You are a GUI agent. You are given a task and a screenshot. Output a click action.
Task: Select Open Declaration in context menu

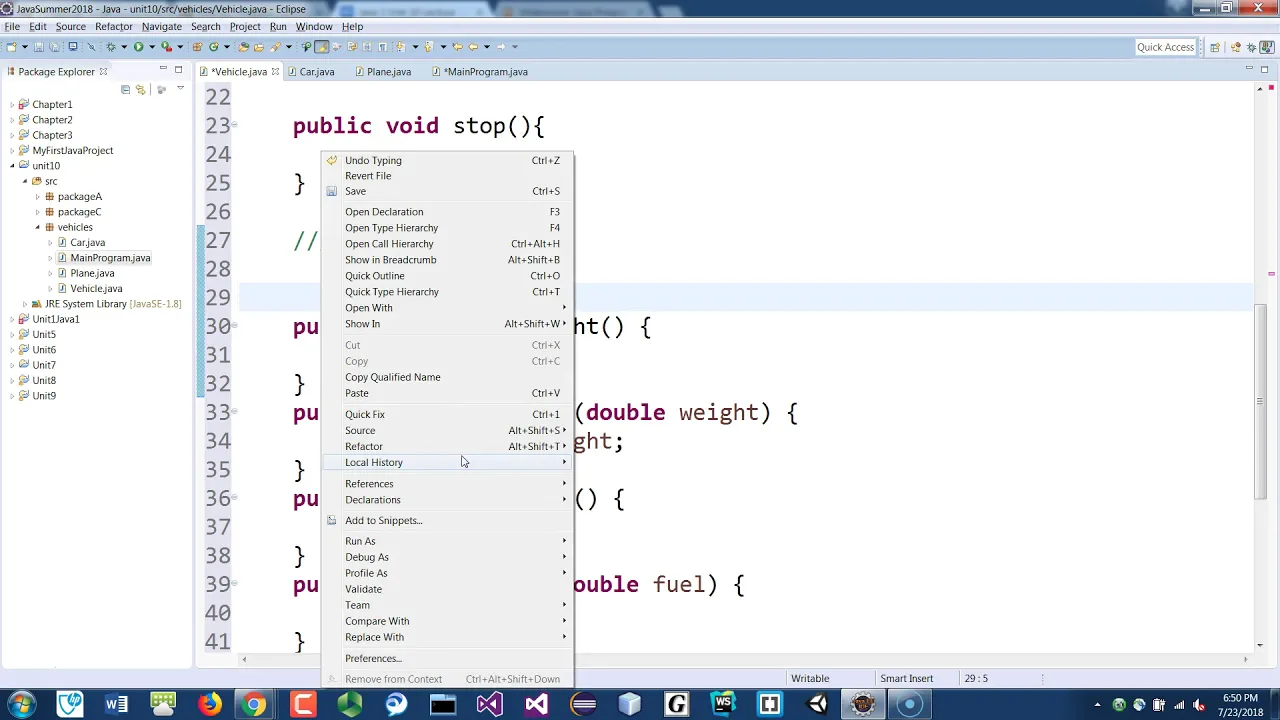(x=448, y=212)
